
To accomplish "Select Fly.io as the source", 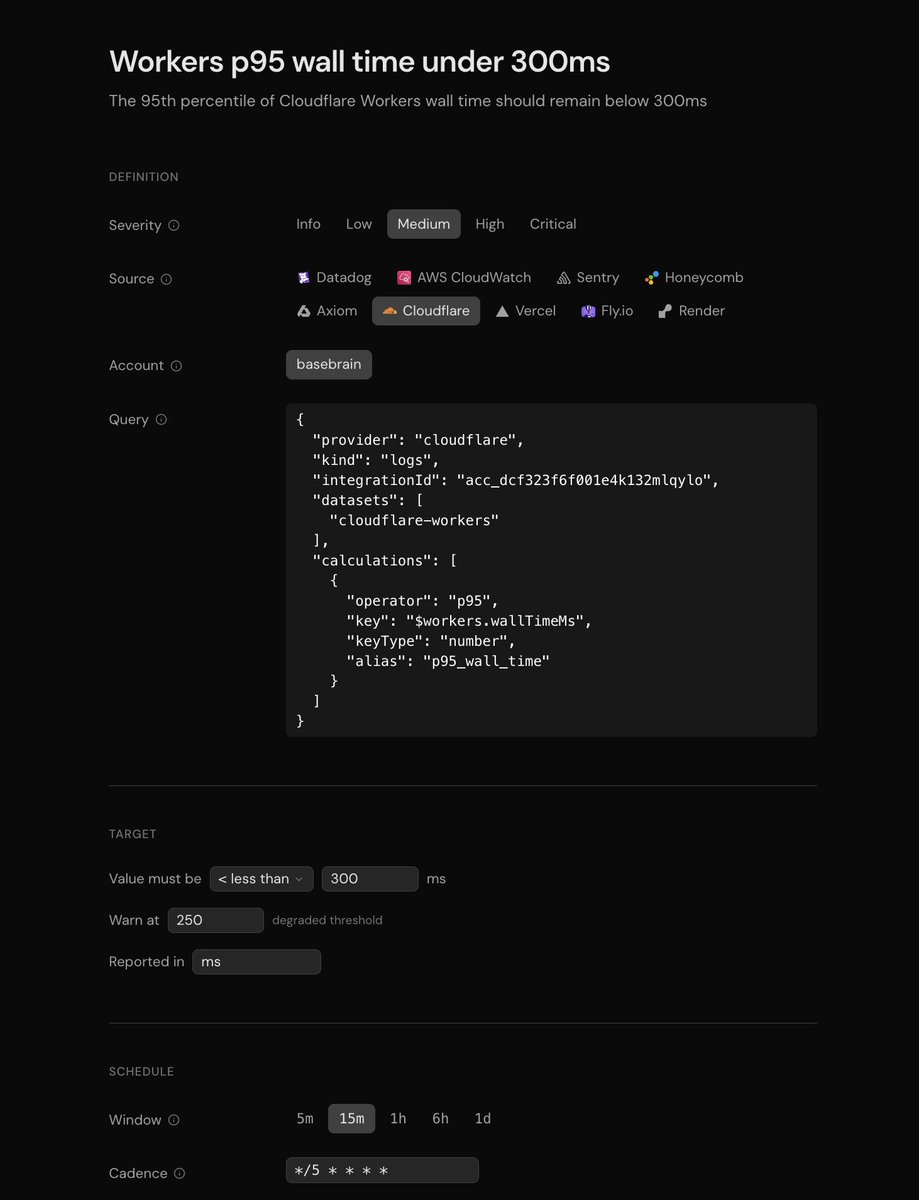I will 607,311.
